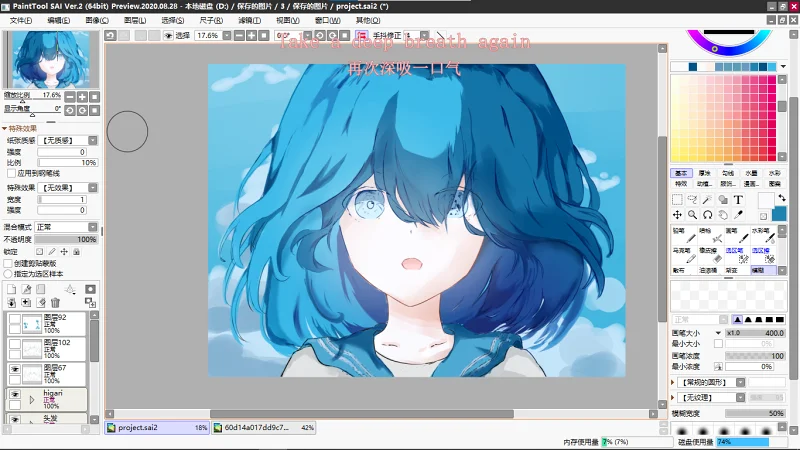Viewport: 800px width, 450px height.
Task: Select the 喷枪 airbrush tool
Action: click(711, 235)
